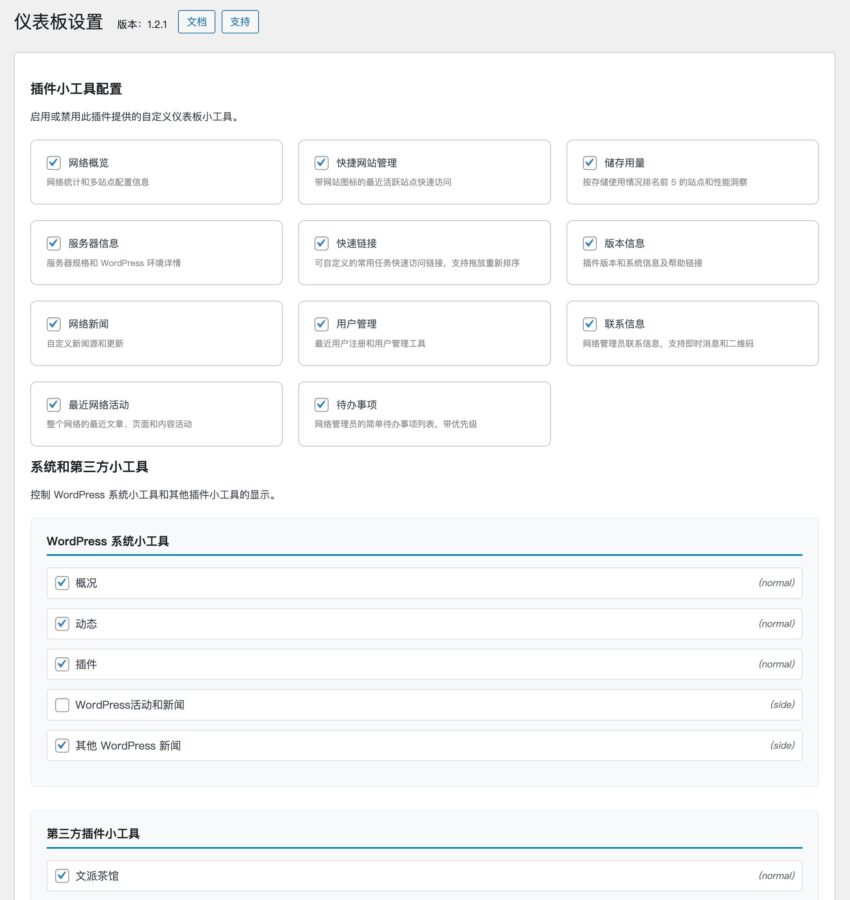The image size is (850, 900).
Task: Uncheck 最近网络活动 checkbox
Action: pos(53,405)
